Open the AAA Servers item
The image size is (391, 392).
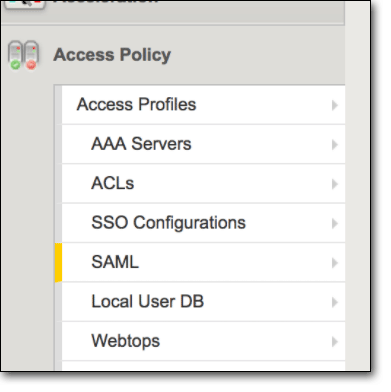(141, 144)
